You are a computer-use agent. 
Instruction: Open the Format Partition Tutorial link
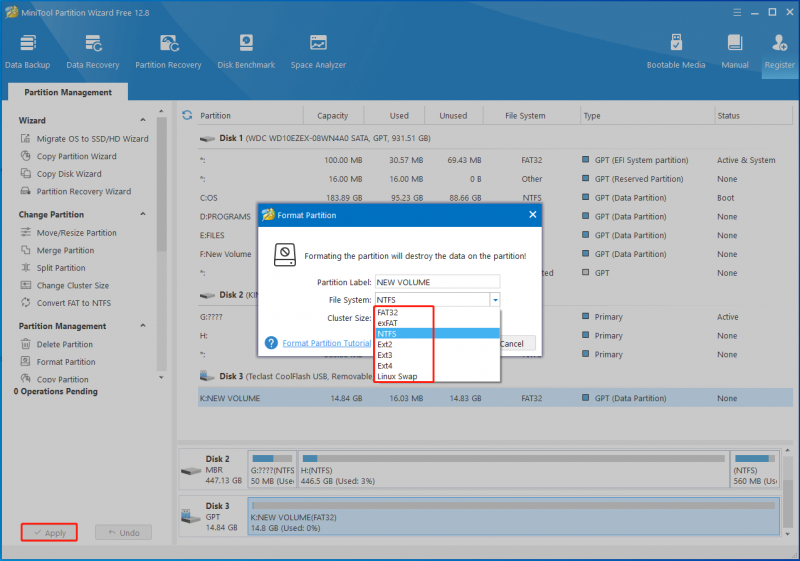click(327, 343)
